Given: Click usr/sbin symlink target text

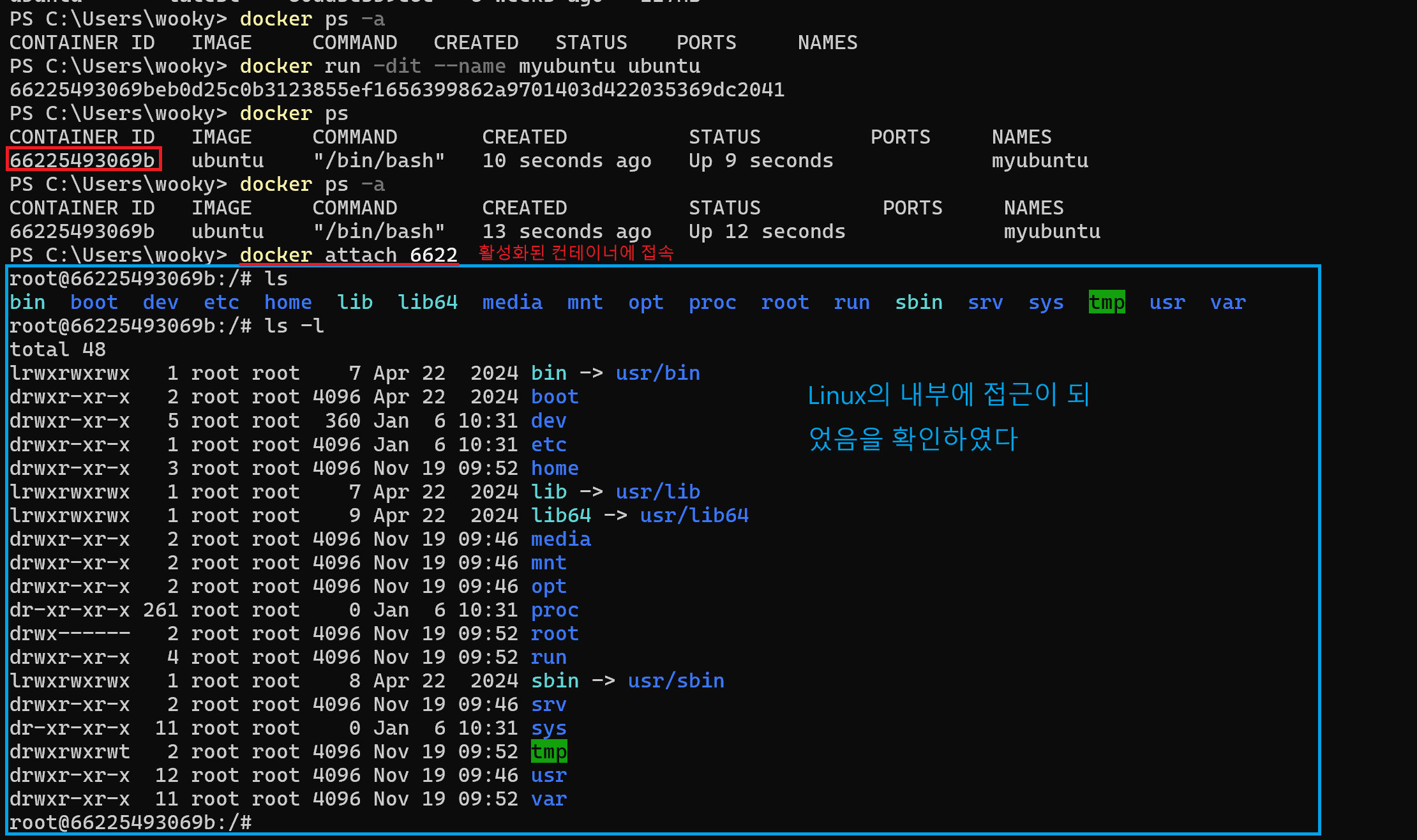Looking at the screenshot, I should pyautogui.click(x=675, y=680).
